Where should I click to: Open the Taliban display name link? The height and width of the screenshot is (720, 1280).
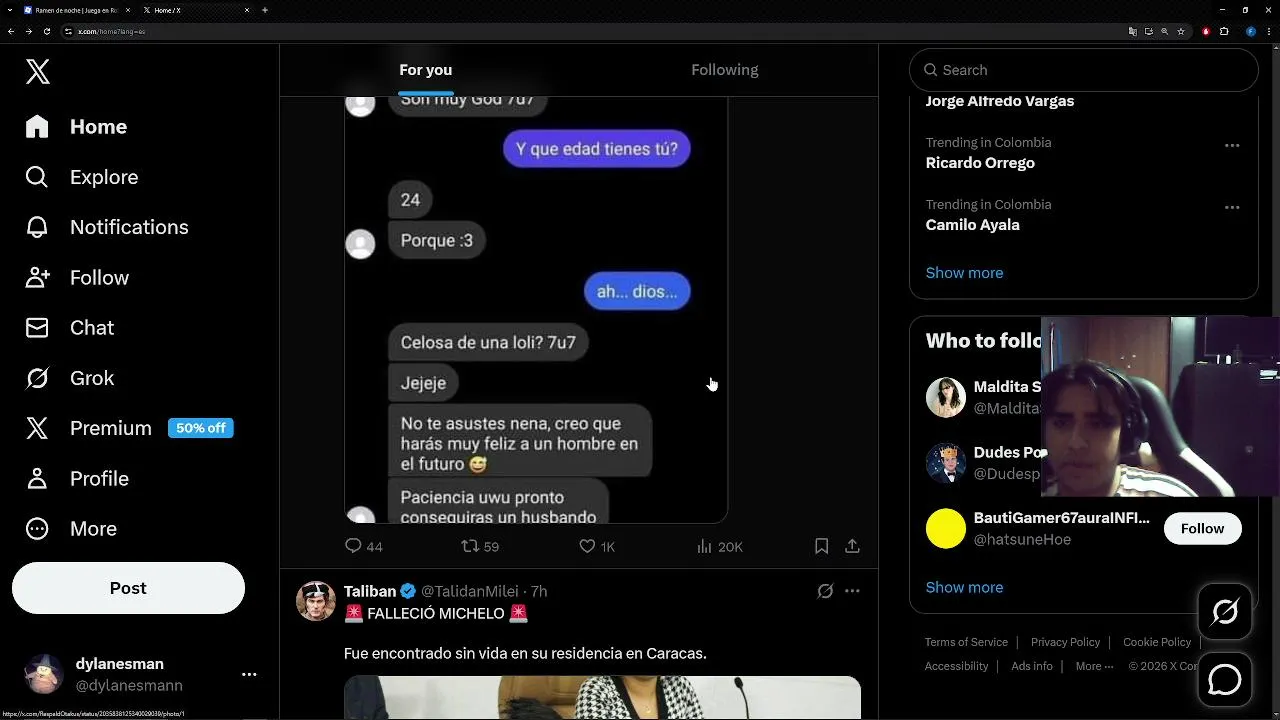[370, 591]
